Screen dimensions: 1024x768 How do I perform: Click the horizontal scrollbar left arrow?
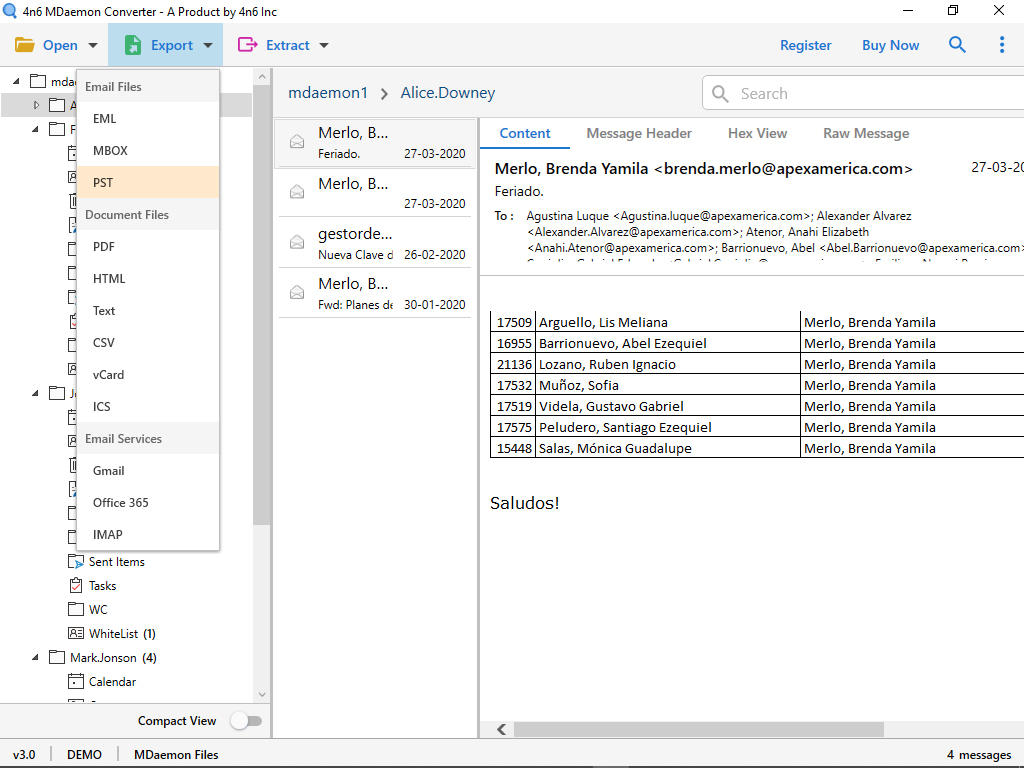tap(502, 729)
